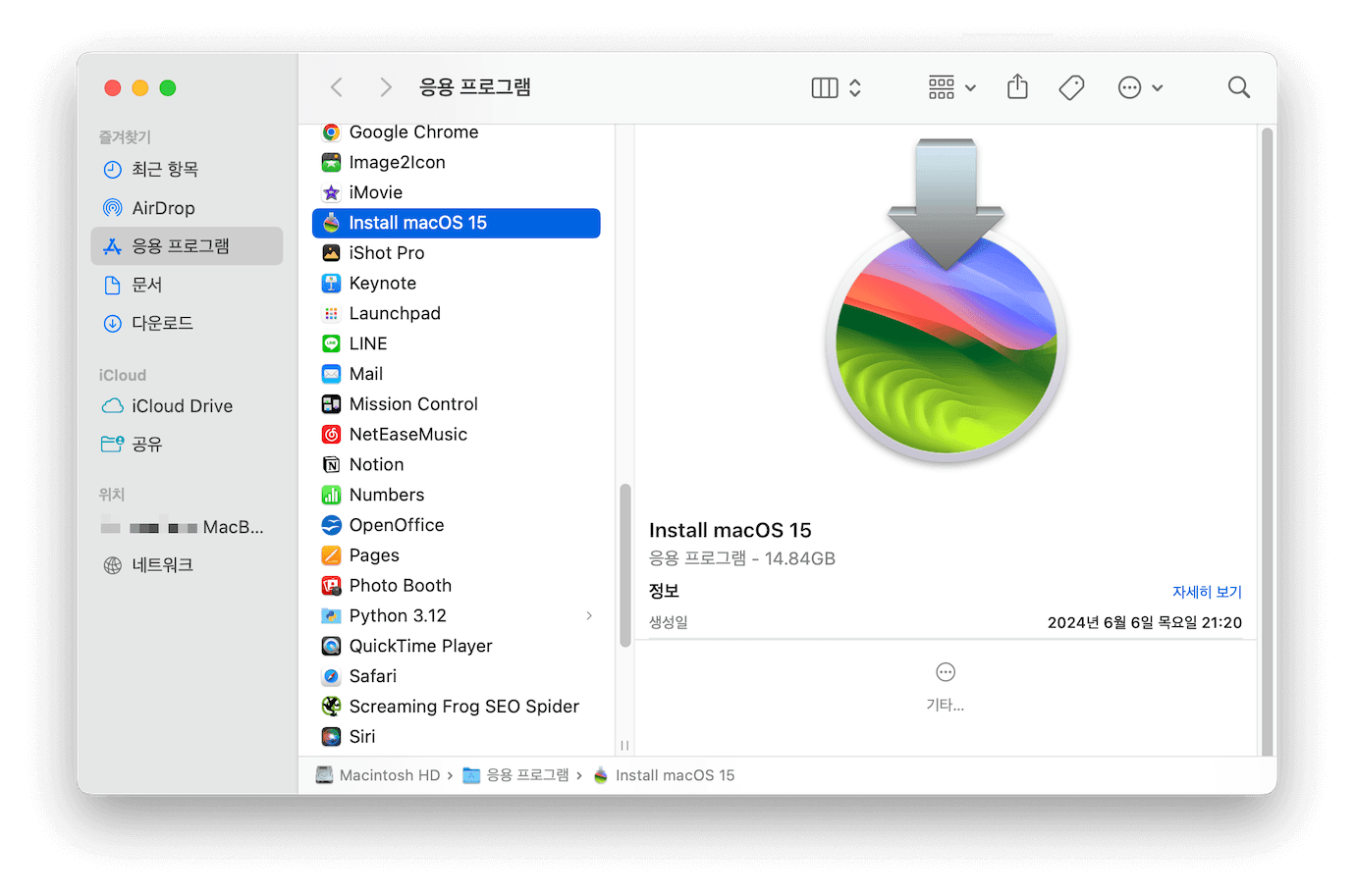Click the 생성일 date value 2024년 6월 6일
The image size is (1354, 896).
[x=1145, y=622]
